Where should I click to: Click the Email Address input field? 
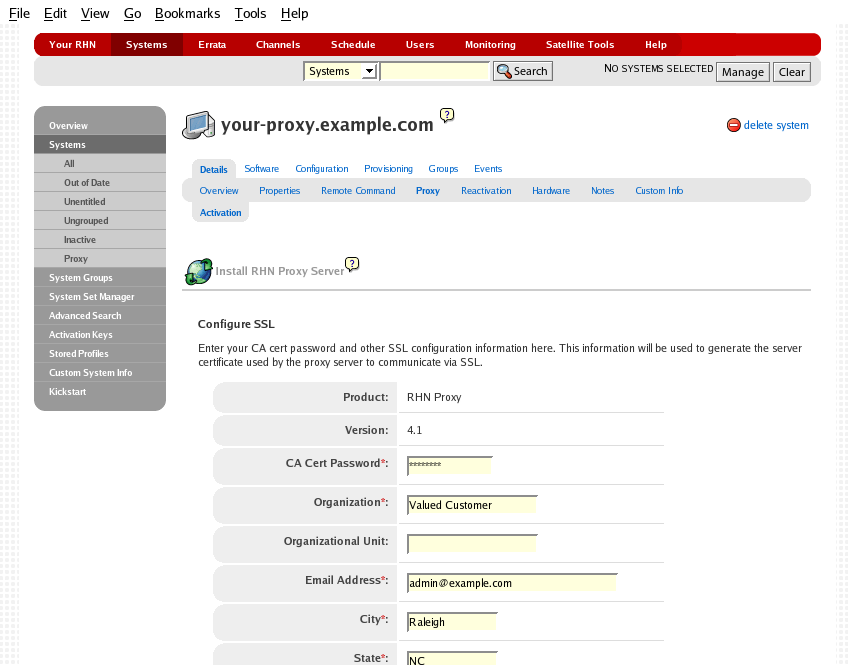click(512, 582)
